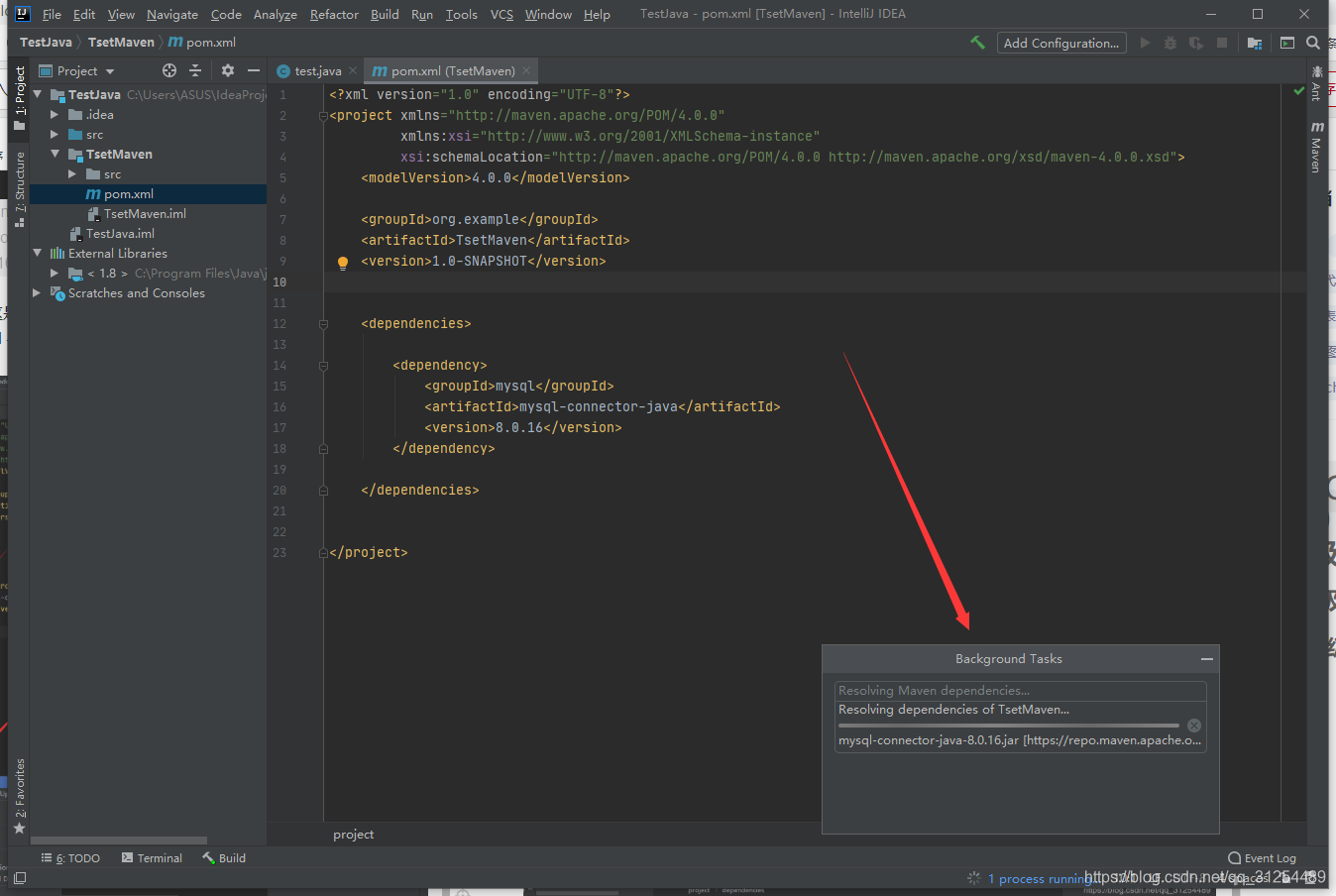This screenshot has width=1336, height=896.
Task: Click TsetMaven breadcrumb in navigation bar
Action: coord(121,43)
